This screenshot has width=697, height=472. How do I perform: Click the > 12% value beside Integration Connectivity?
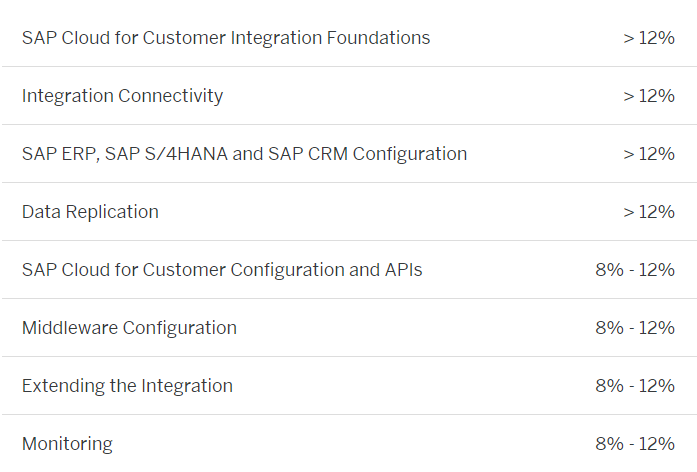[649, 96]
